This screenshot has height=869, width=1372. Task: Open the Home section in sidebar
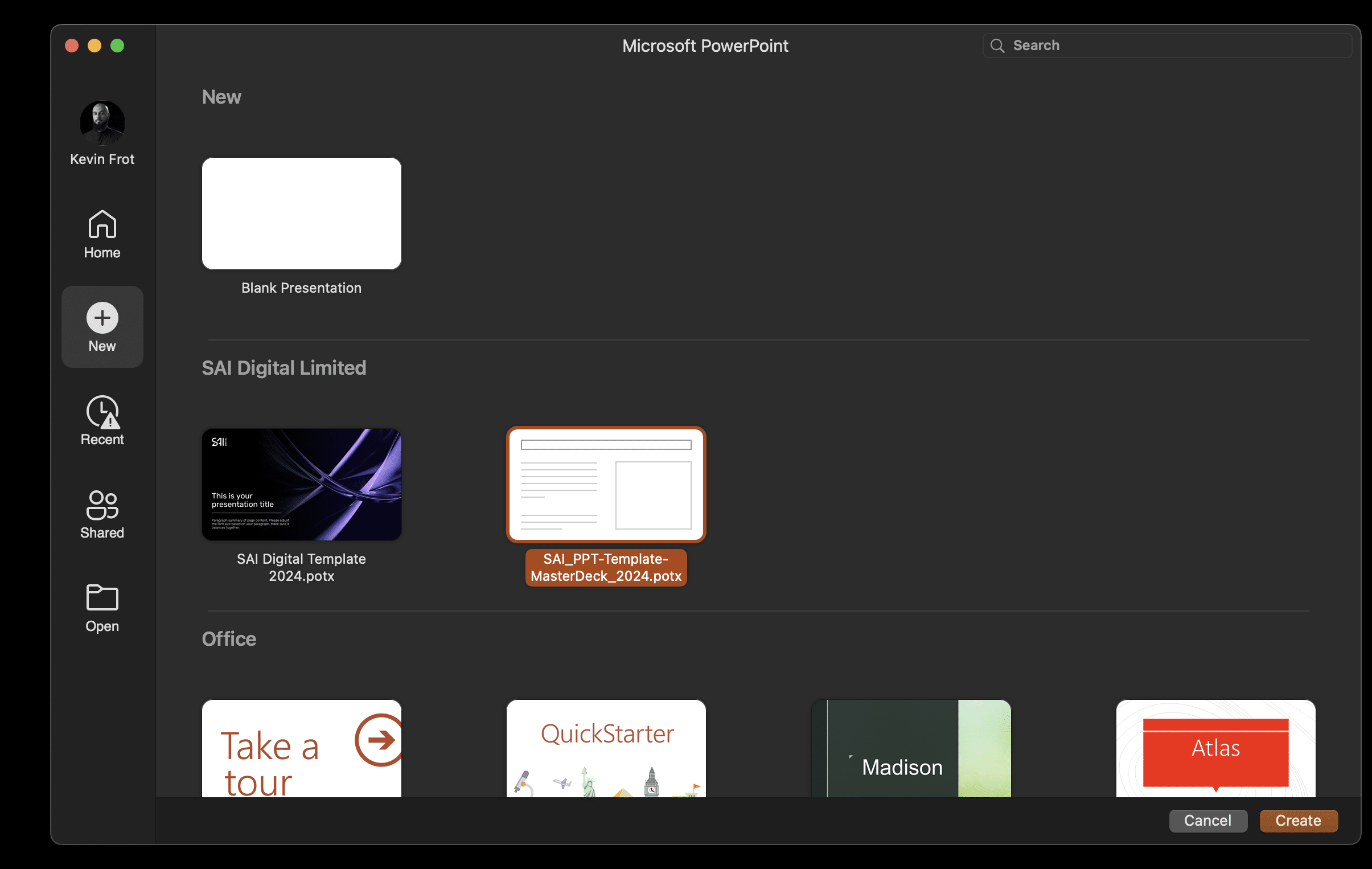tap(101, 233)
